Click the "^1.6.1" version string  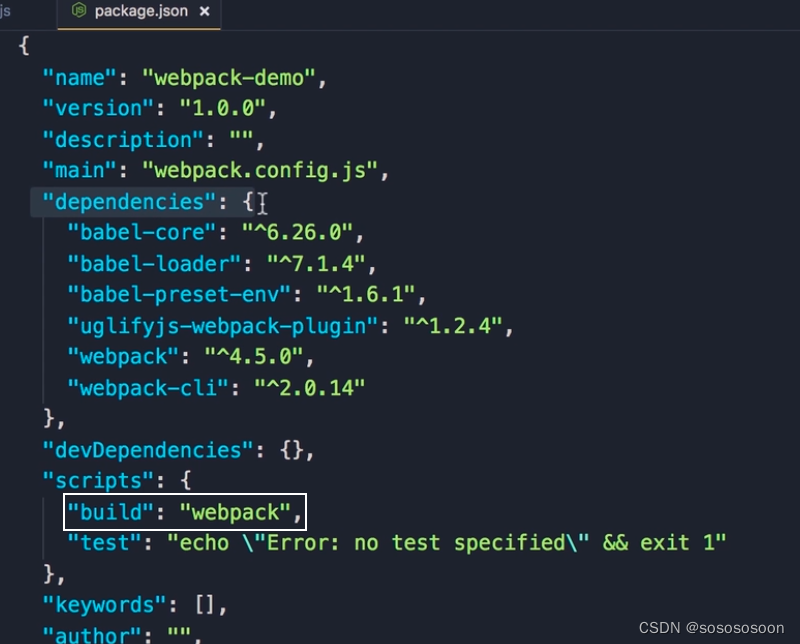[366, 294]
